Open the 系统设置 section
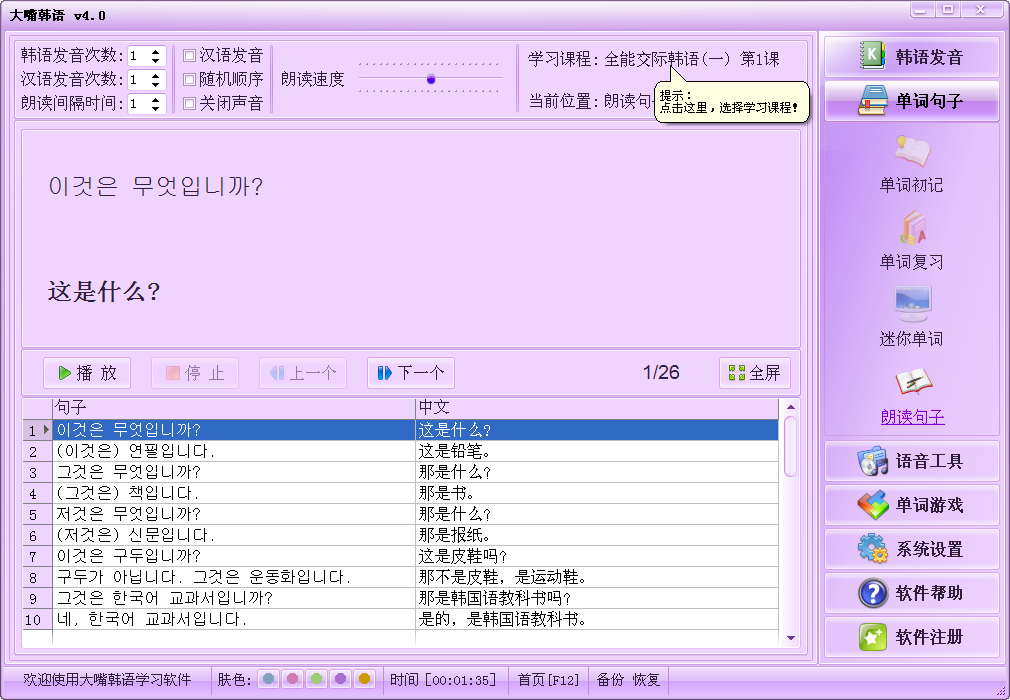The height and width of the screenshot is (700, 1010). coord(911,549)
